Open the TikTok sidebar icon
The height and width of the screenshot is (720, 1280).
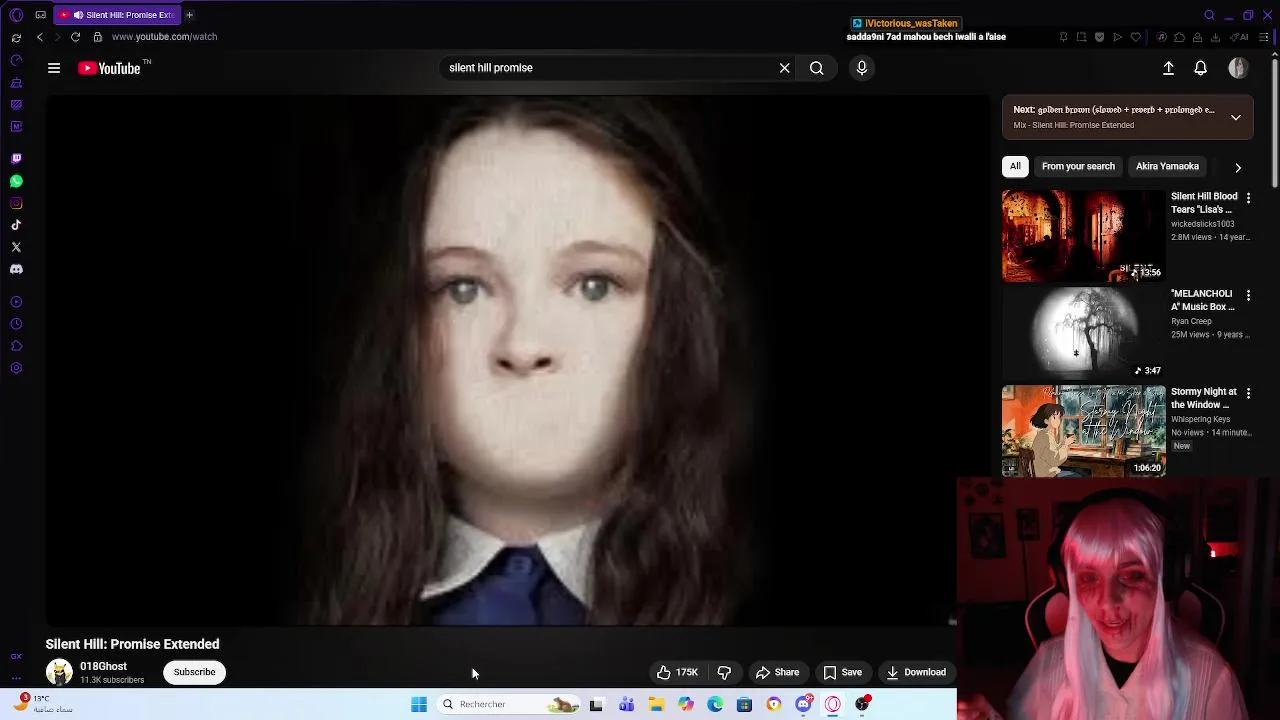pos(16,225)
